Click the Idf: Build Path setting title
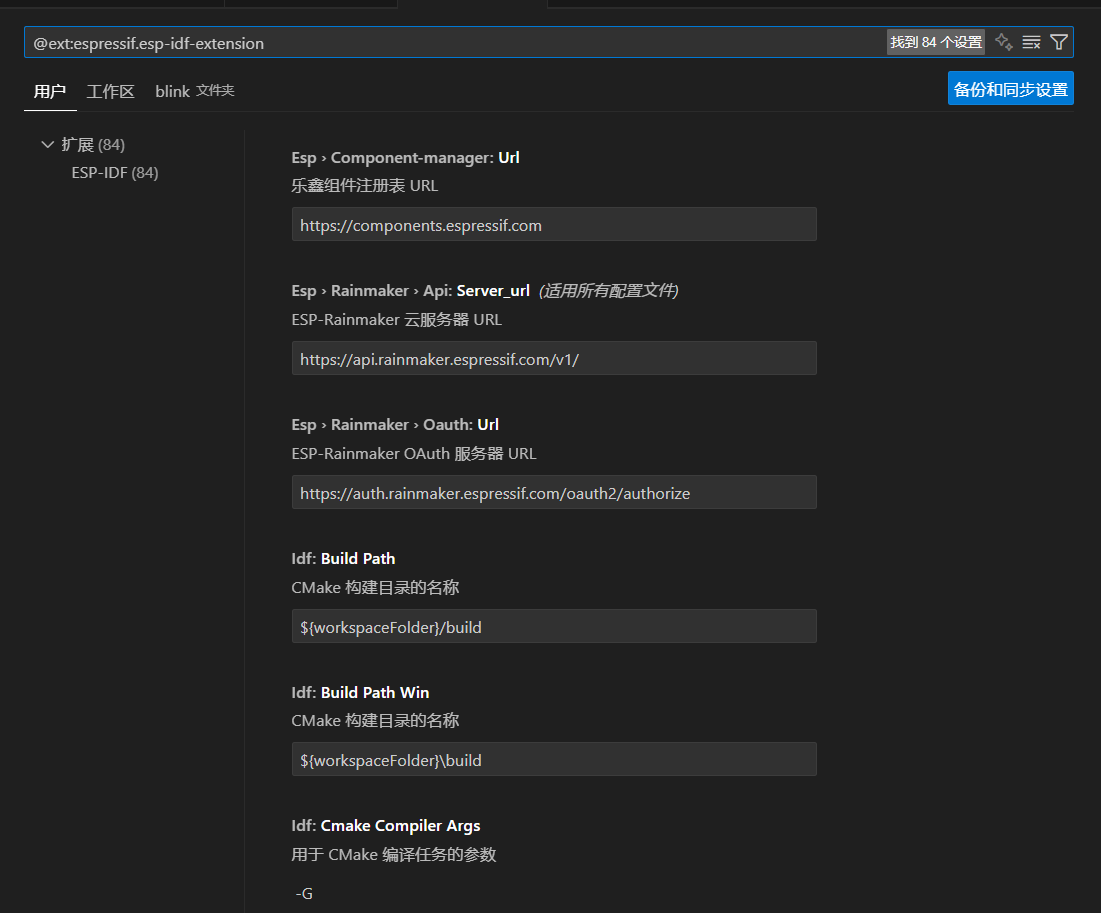This screenshot has width=1101, height=913. [x=343, y=559]
